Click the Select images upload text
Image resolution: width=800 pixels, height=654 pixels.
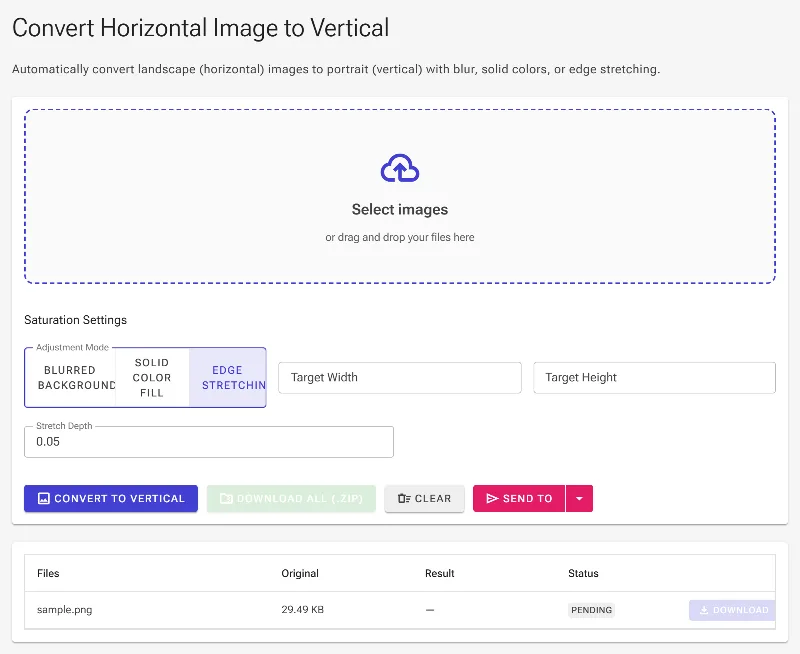(399, 210)
